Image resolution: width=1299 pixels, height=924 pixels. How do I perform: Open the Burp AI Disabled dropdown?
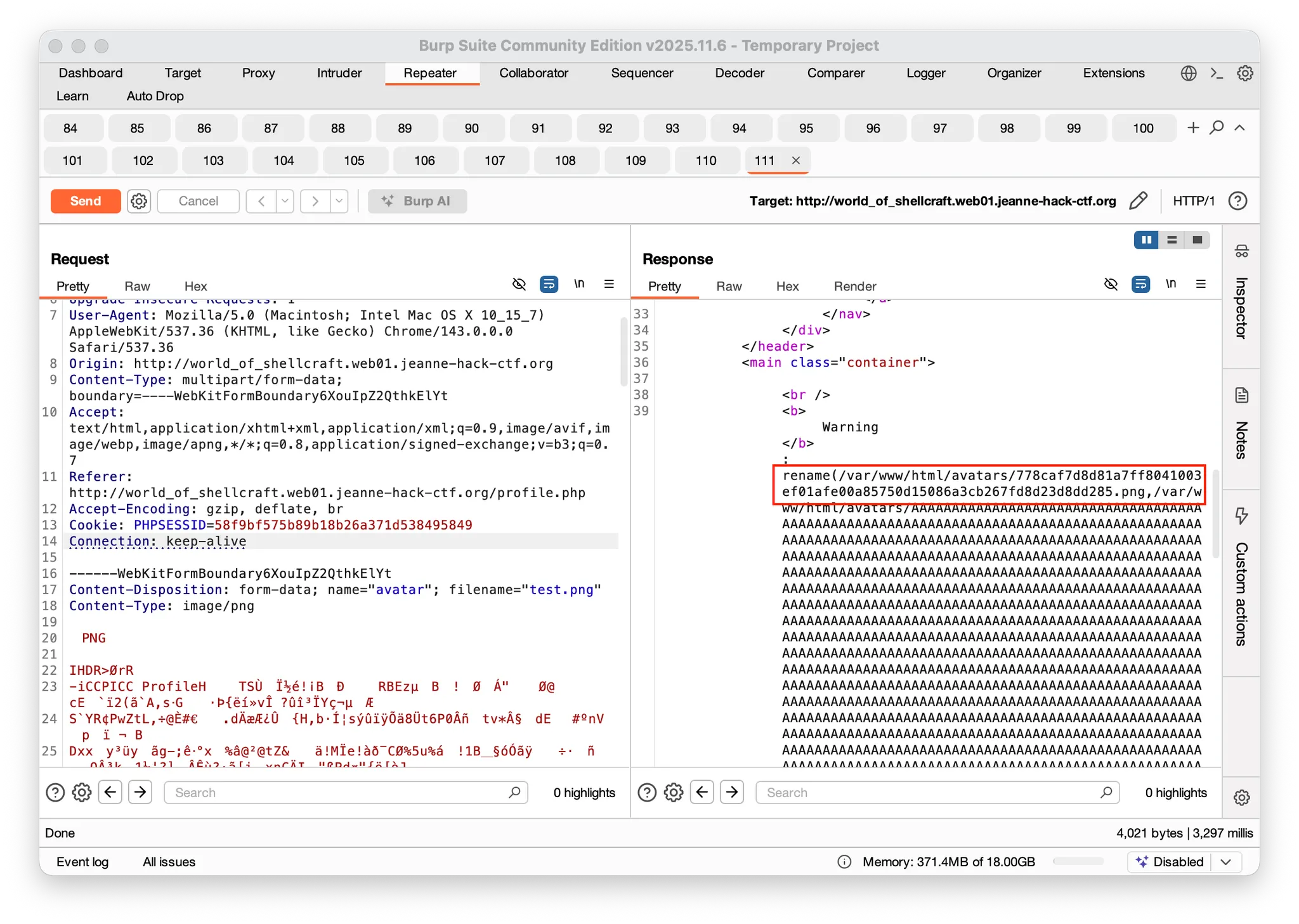coord(1226,862)
